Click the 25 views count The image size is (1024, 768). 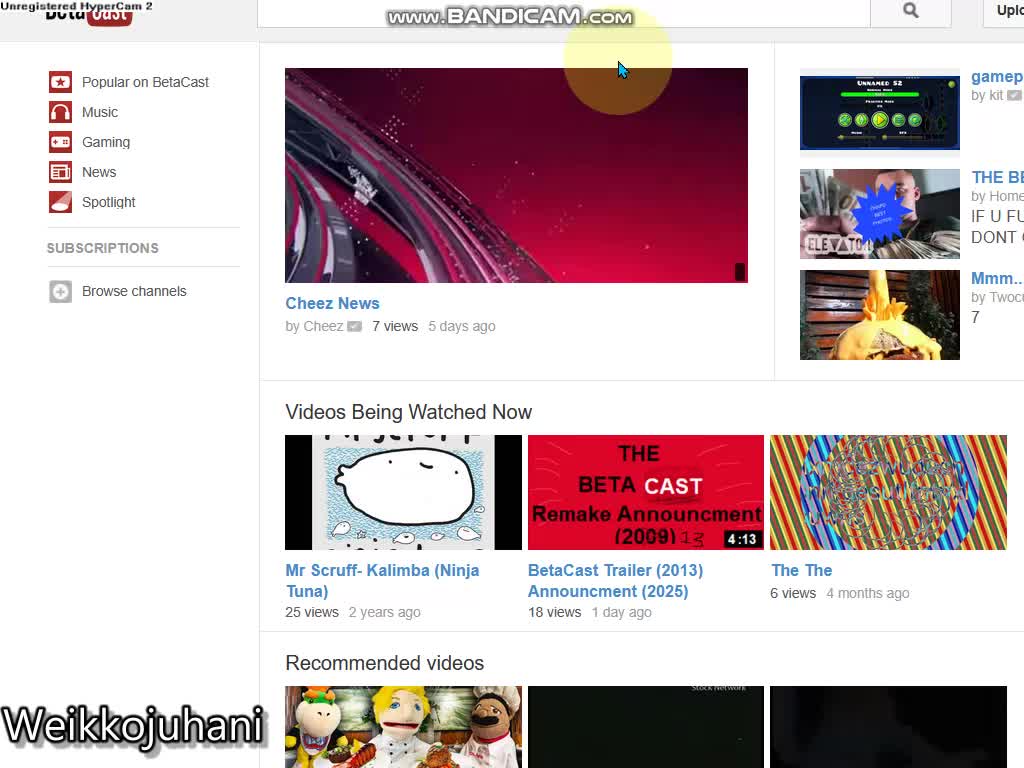tap(312, 613)
